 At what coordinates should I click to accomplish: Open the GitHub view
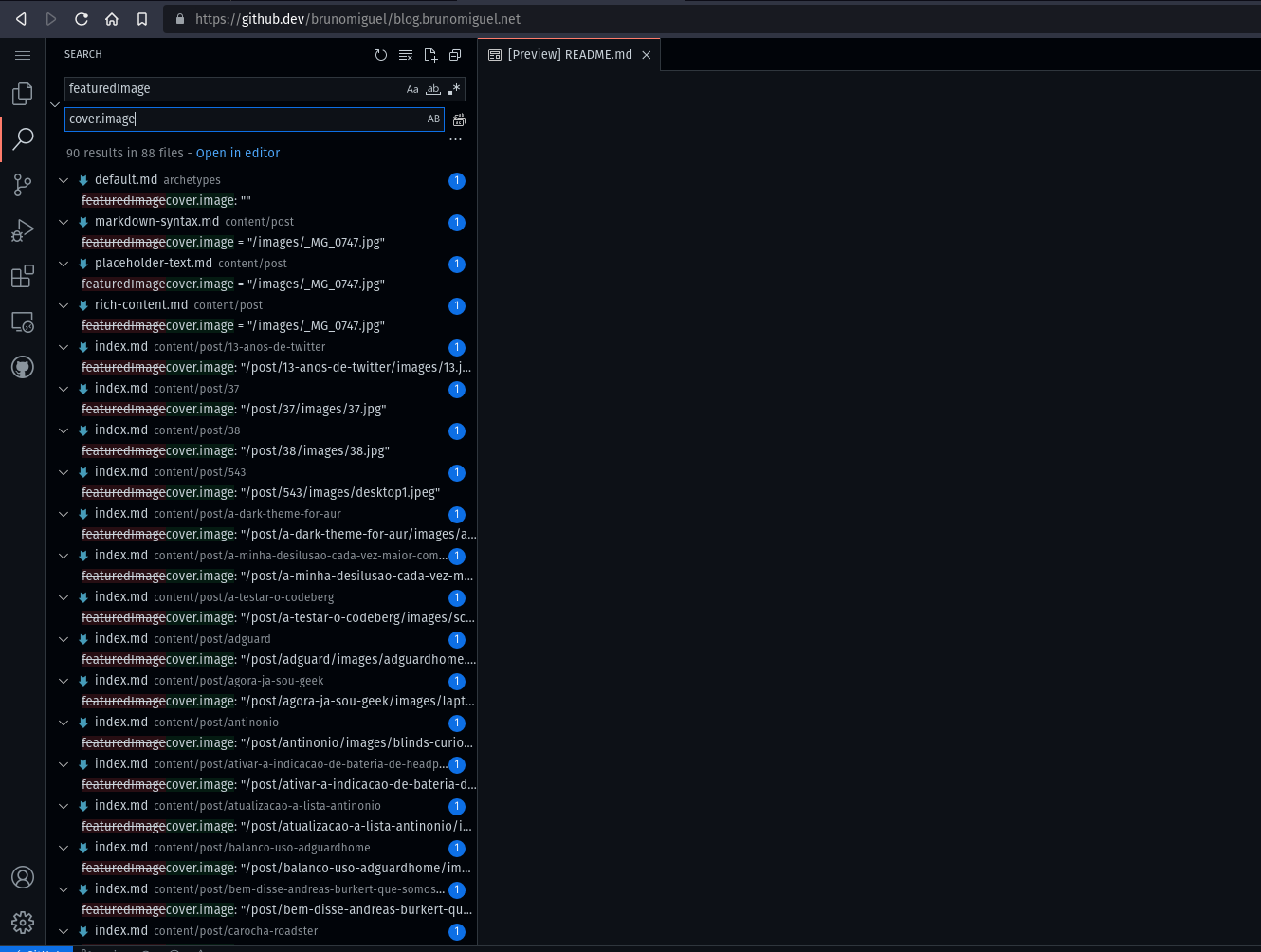pyautogui.click(x=23, y=367)
